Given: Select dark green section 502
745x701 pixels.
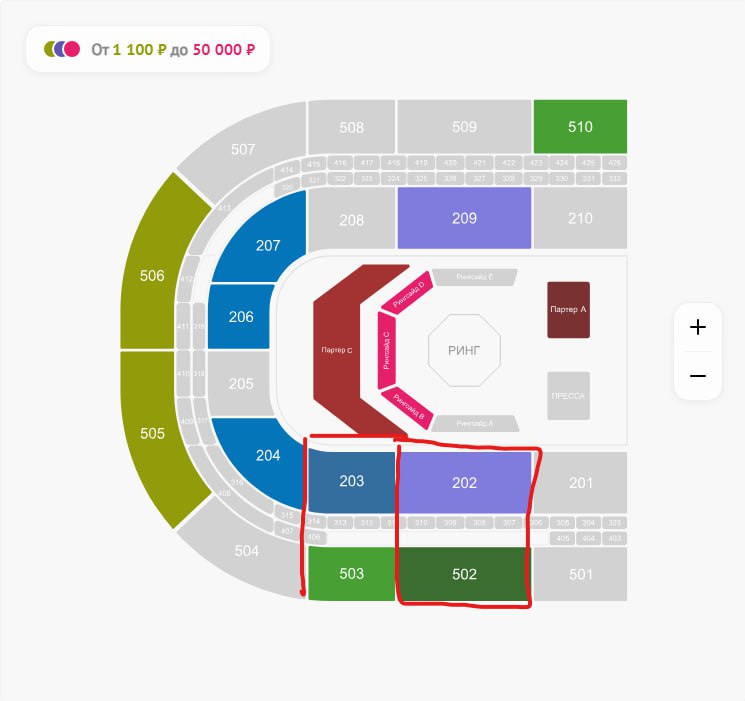Looking at the screenshot, I should click(464, 574).
